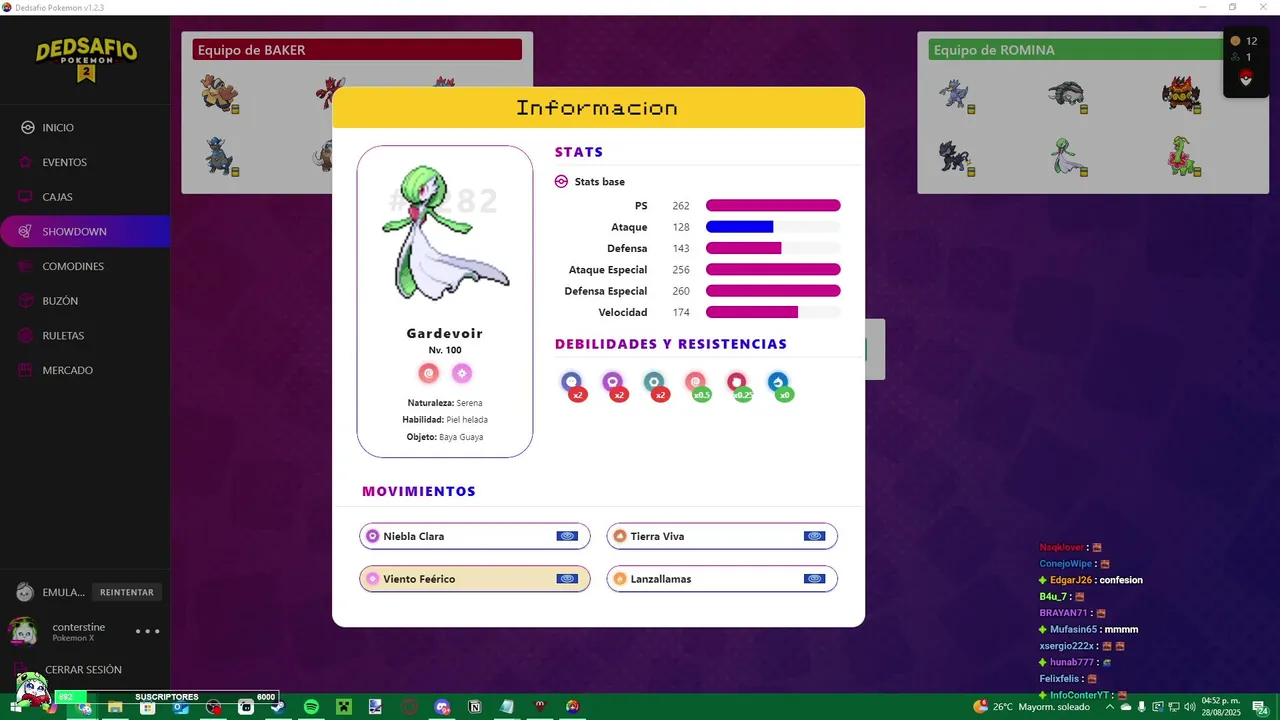This screenshot has width=1280, height=720.
Task: Select the Lanzallamas move
Action: [722, 579]
